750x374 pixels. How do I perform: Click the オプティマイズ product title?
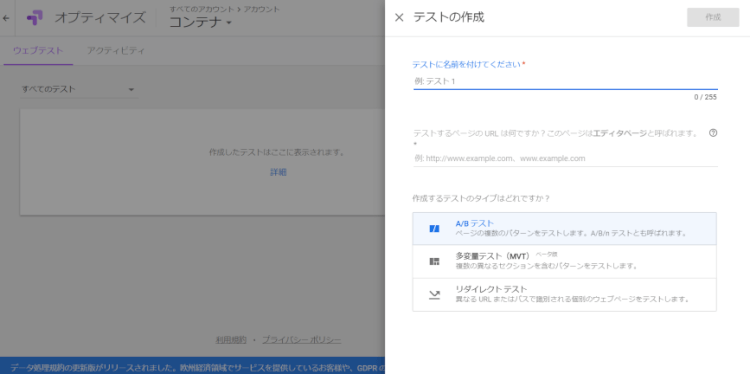(x=99, y=18)
